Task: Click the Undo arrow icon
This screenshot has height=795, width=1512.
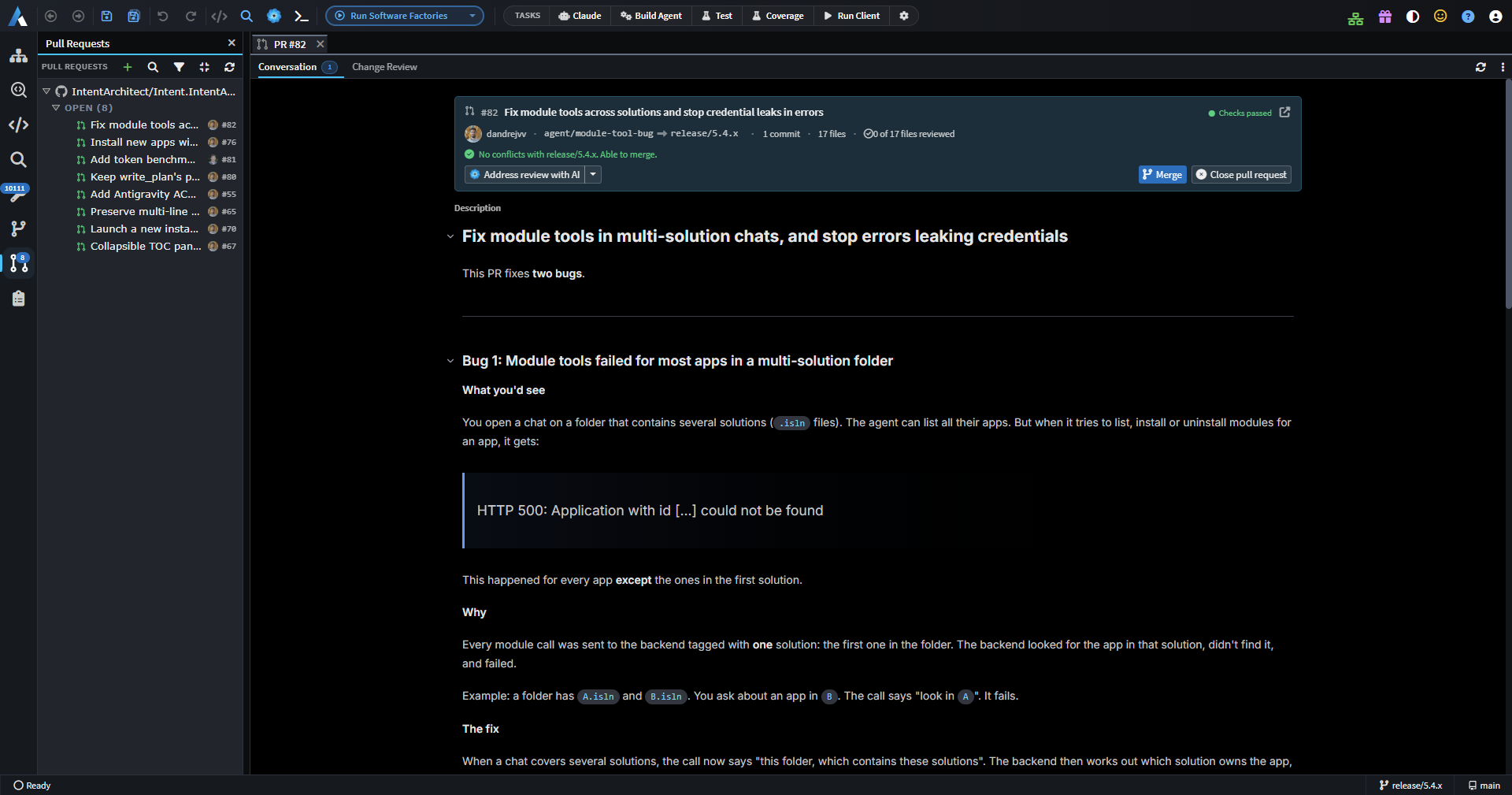Action: [x=163, y=16]
